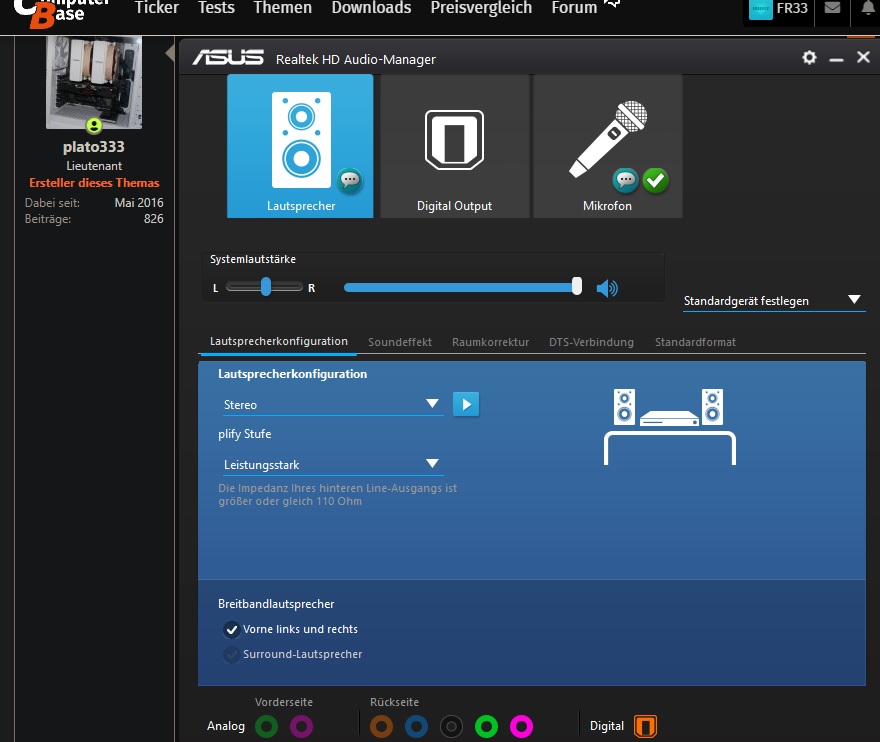
Task: Switch to the Lautsprecherkonfiguration tab
Action: (278, 341)
